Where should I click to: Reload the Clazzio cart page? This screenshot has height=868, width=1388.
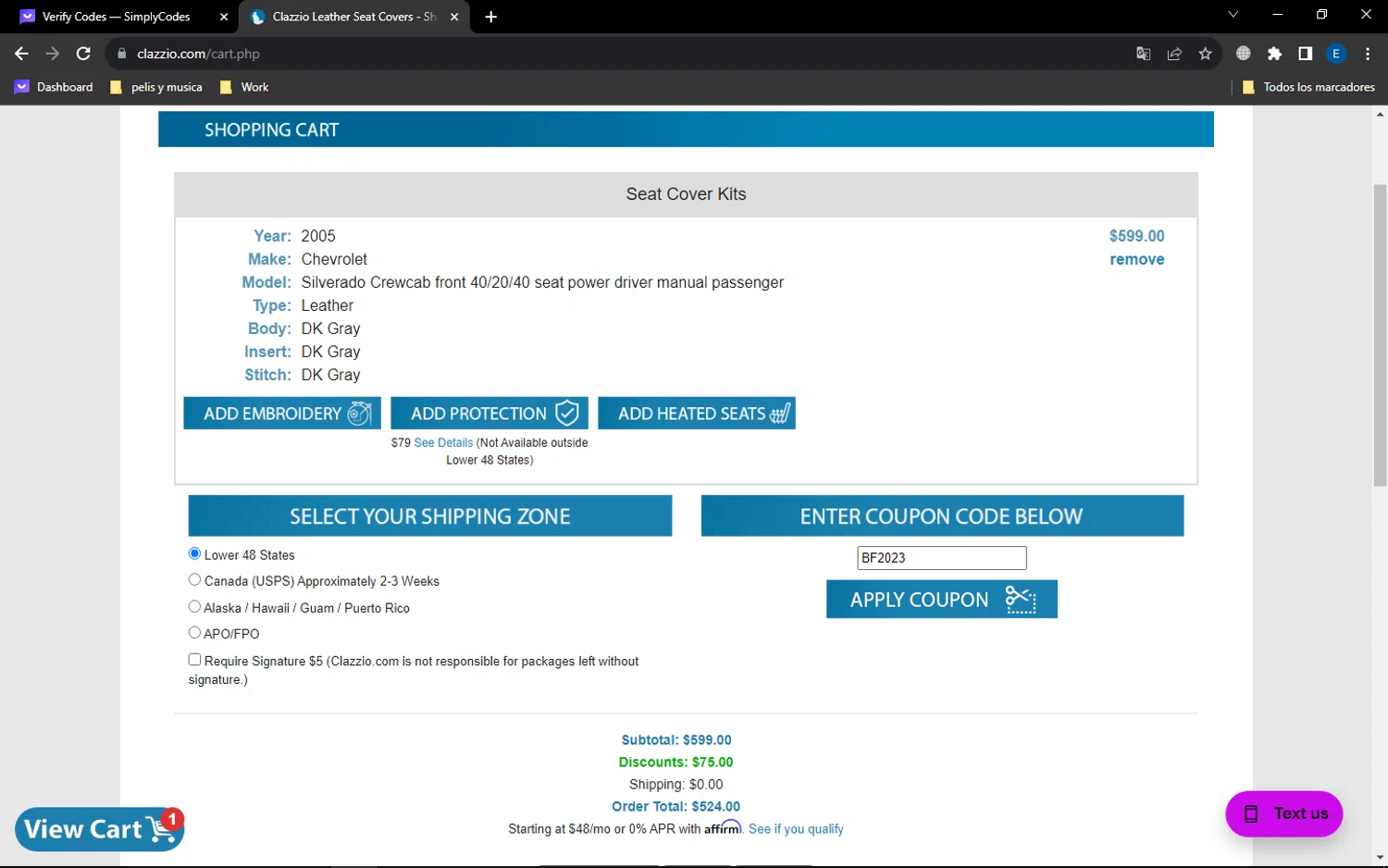click(83, 54)
